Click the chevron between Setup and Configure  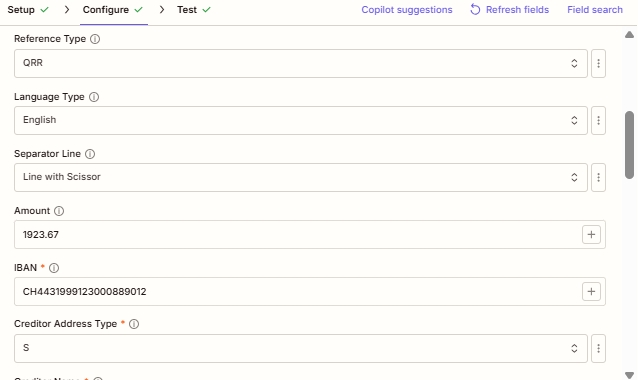(x=67, y=10)
